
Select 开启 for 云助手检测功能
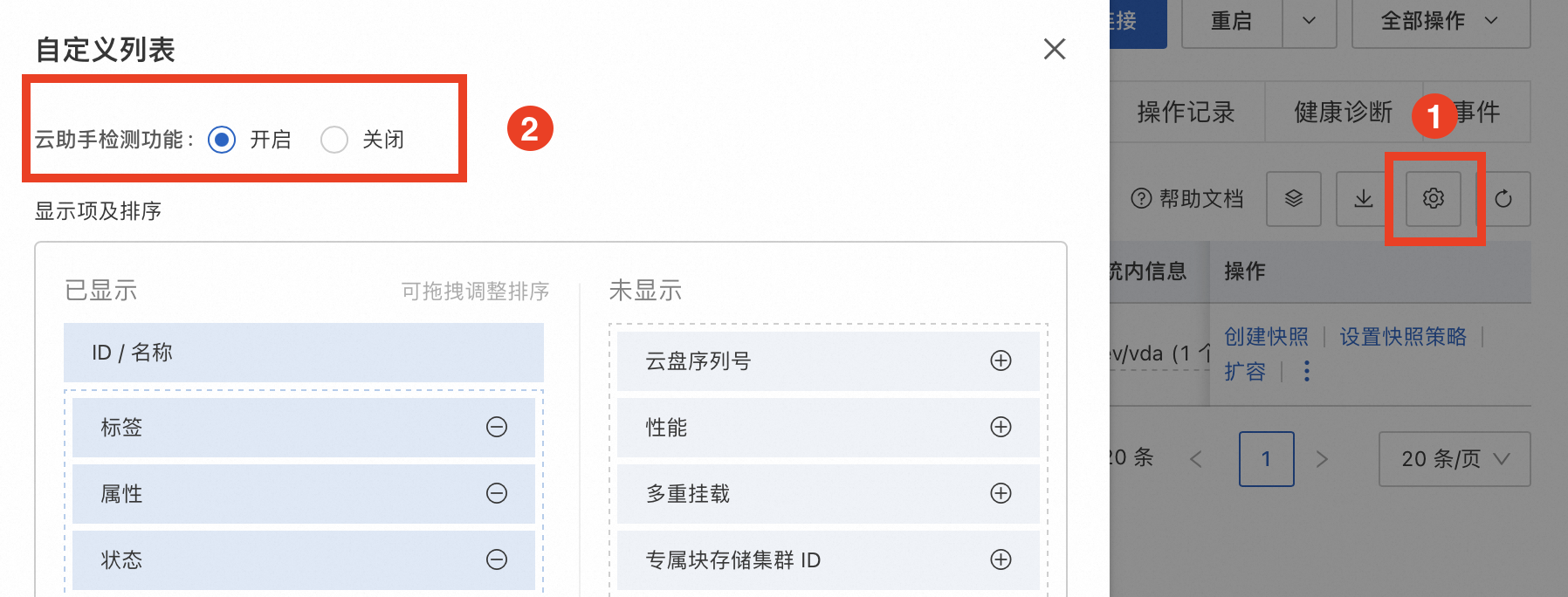point(222,140)
